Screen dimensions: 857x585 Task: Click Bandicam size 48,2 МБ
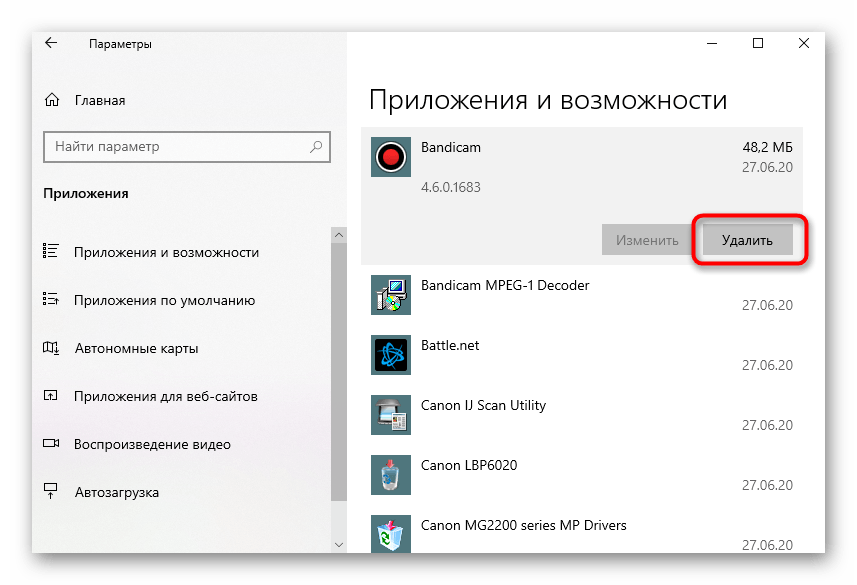[767, 148]
